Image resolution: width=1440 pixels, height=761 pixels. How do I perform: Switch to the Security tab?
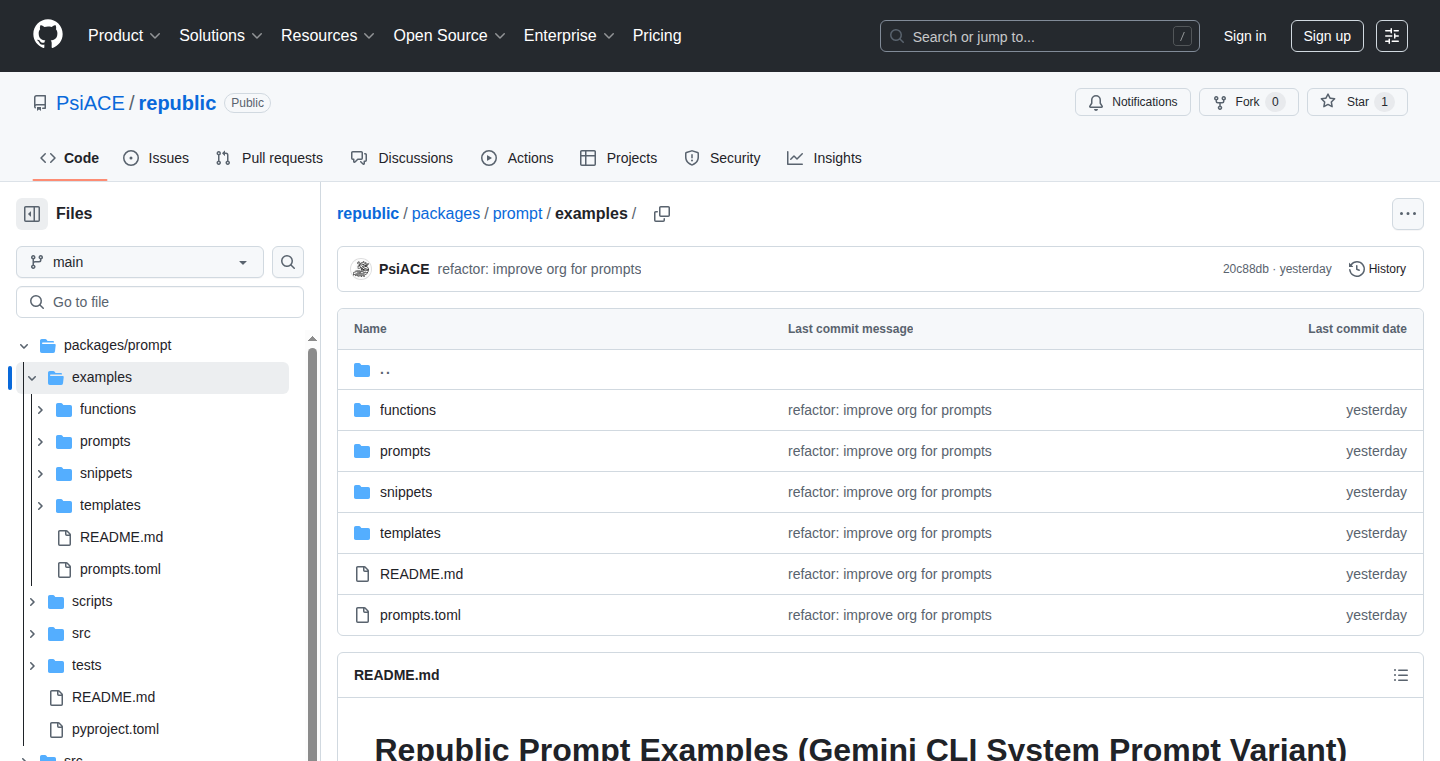point(722,158)
